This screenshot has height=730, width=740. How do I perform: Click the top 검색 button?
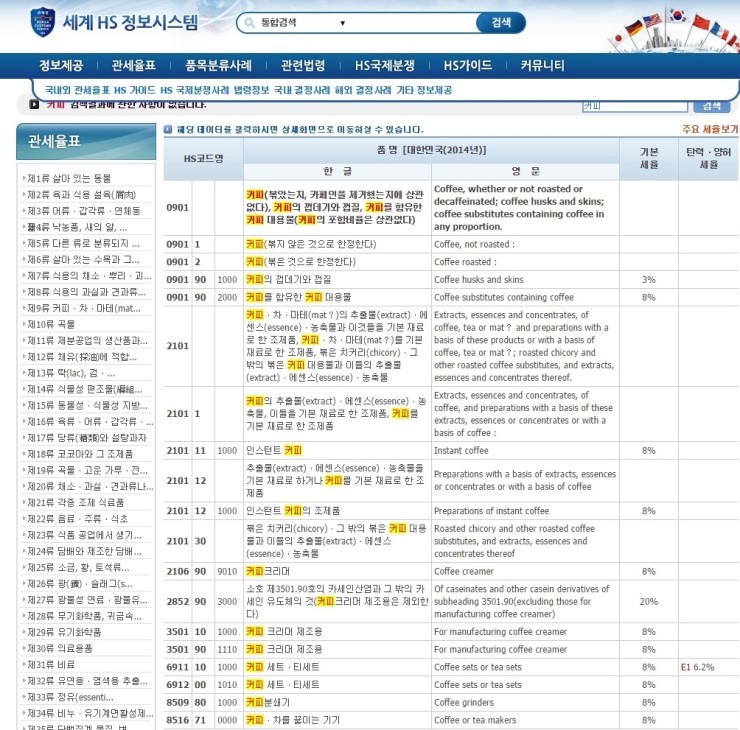[x=501, y=23]
